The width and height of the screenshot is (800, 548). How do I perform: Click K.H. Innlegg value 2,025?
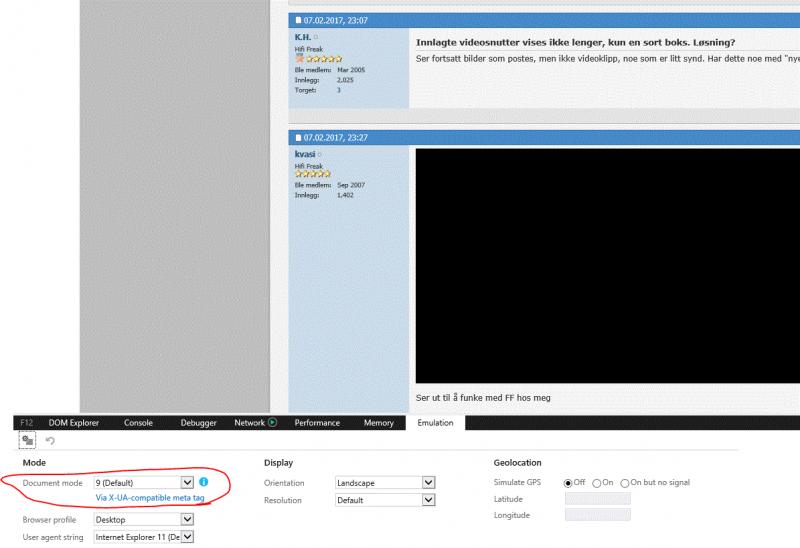(345, 80)
